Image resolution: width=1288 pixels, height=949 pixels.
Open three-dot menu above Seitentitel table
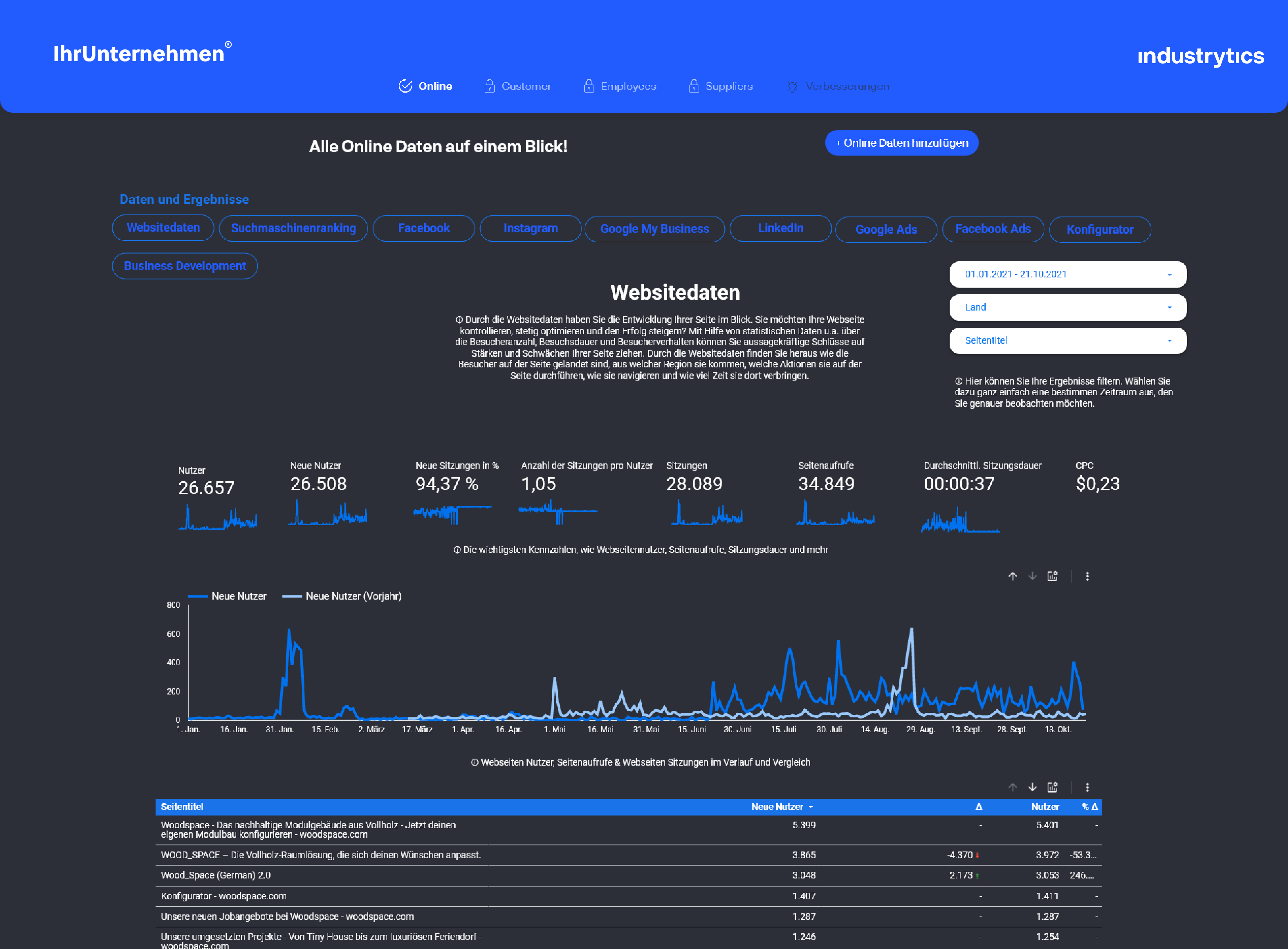1087,787
